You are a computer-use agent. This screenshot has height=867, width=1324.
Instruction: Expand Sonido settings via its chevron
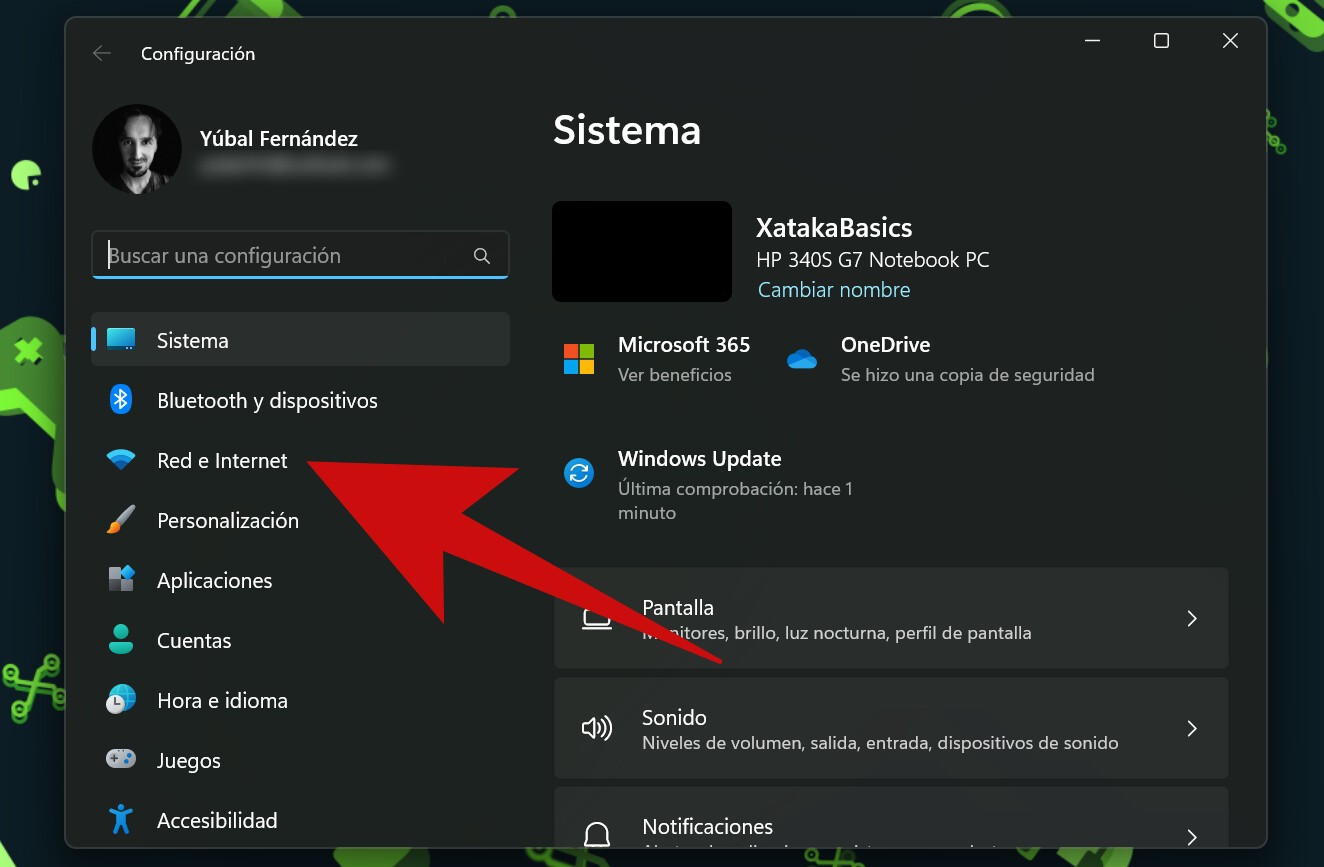1192,729
